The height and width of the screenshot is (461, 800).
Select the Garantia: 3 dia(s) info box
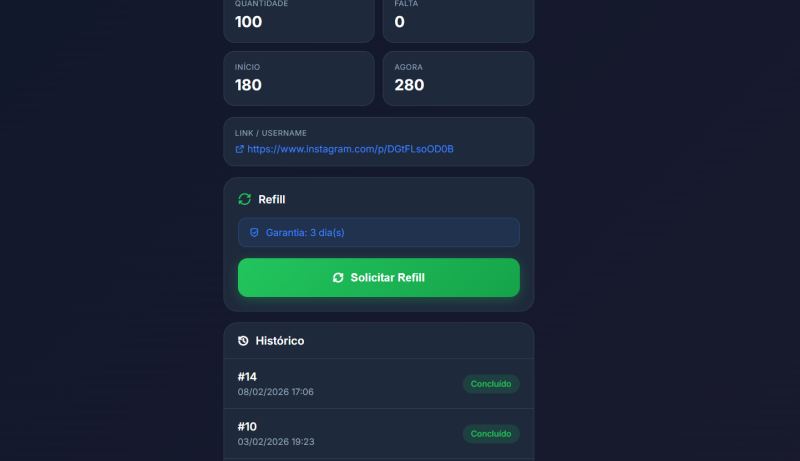(378, 232)
